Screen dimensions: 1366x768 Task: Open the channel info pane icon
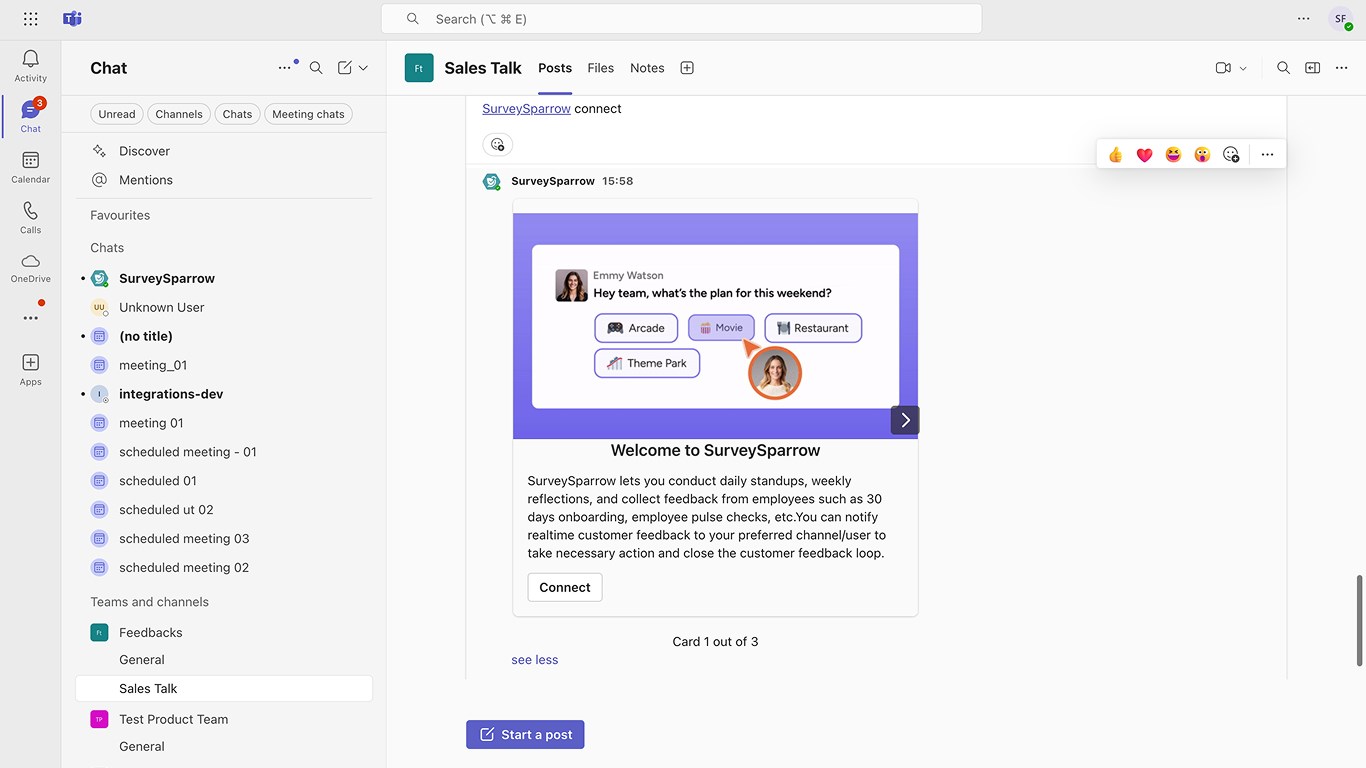(1312, 68)
